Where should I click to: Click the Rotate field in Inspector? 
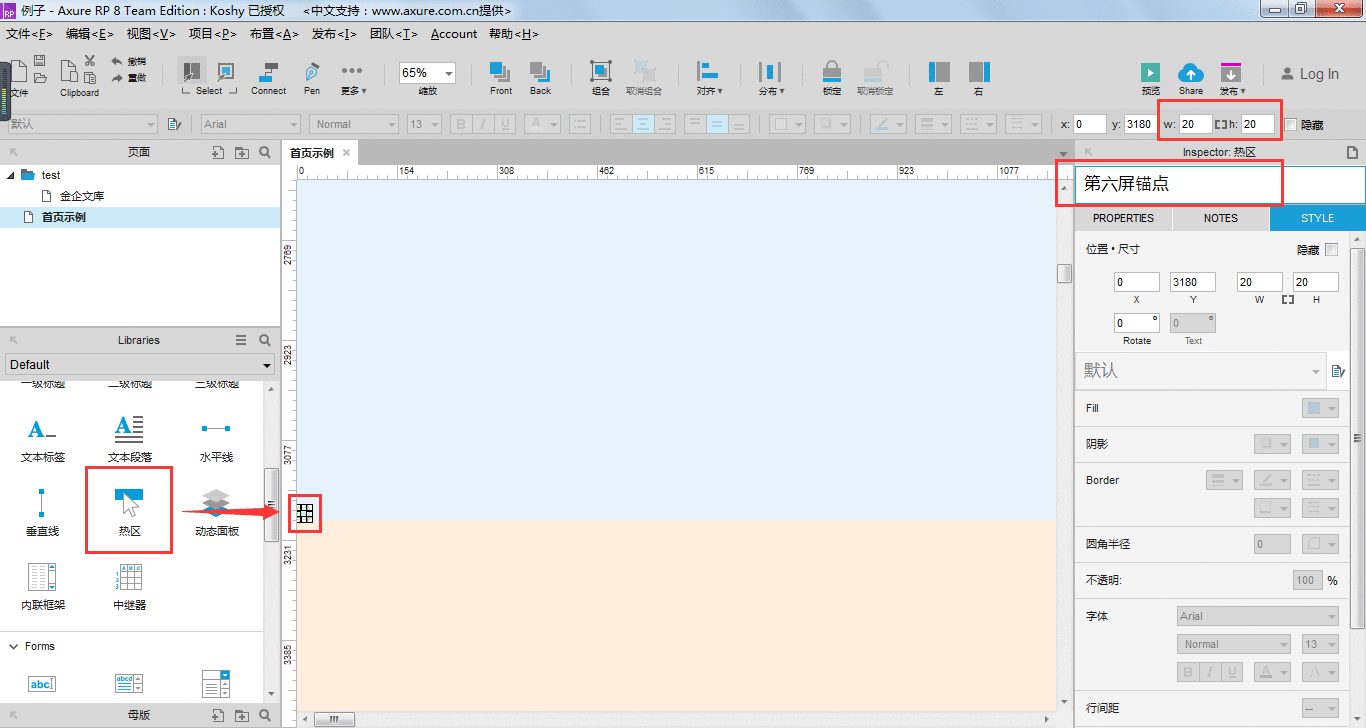(1137, 323)
